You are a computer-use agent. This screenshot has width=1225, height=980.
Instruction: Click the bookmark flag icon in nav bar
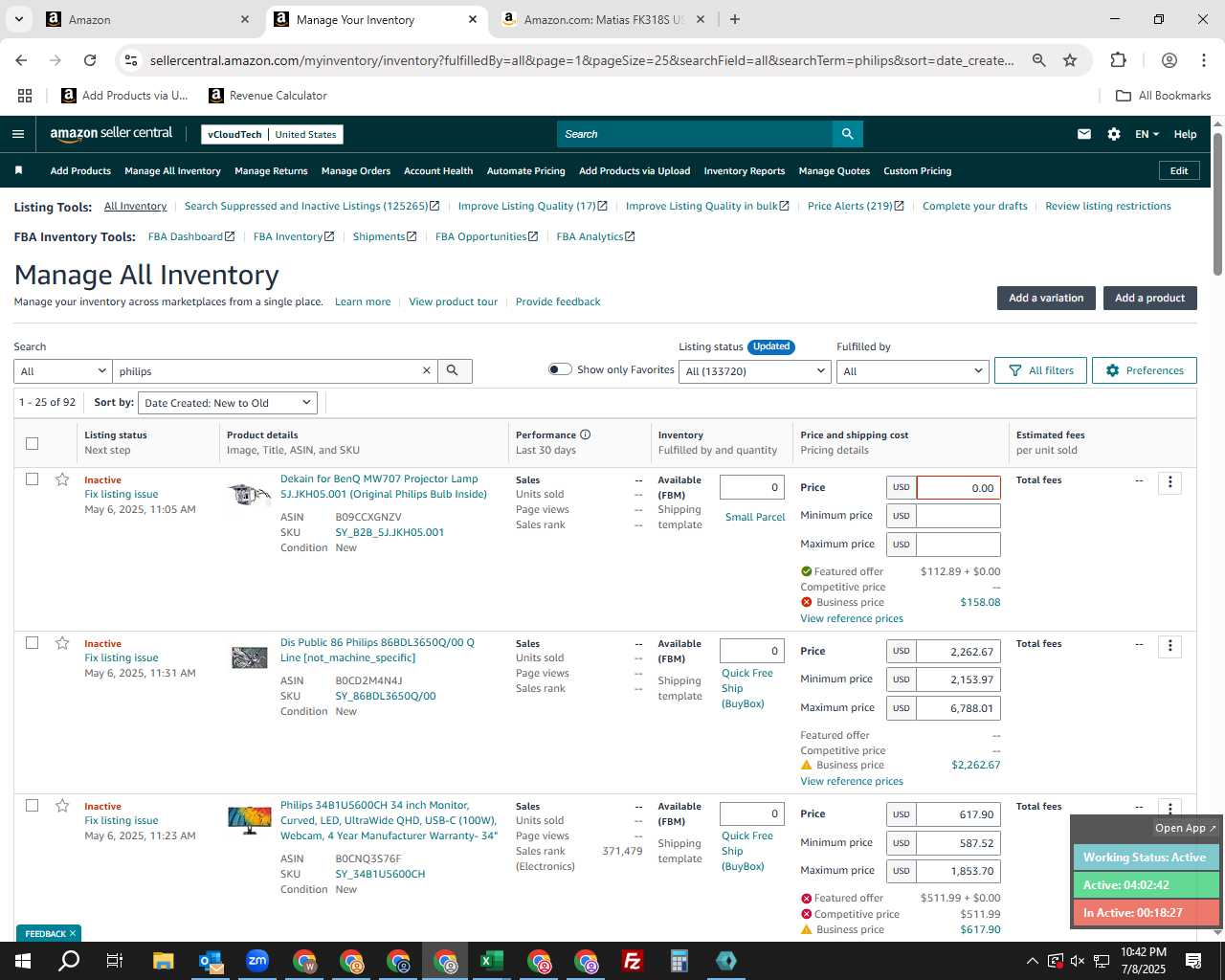tap(18, 170)
